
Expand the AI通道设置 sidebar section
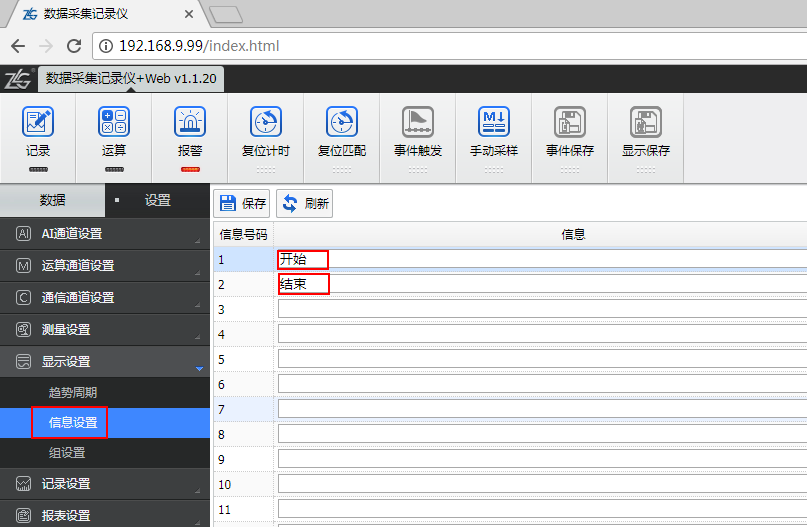click(x=105, y=234)
